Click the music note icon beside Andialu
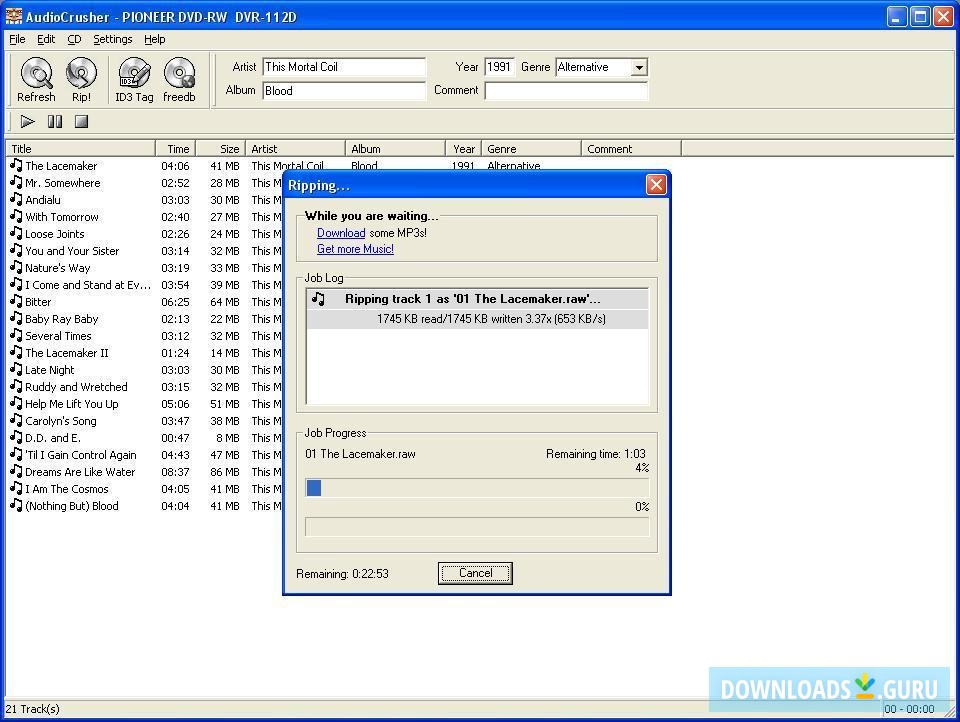This screenshot has width=960, height=722. pos(16,199)
